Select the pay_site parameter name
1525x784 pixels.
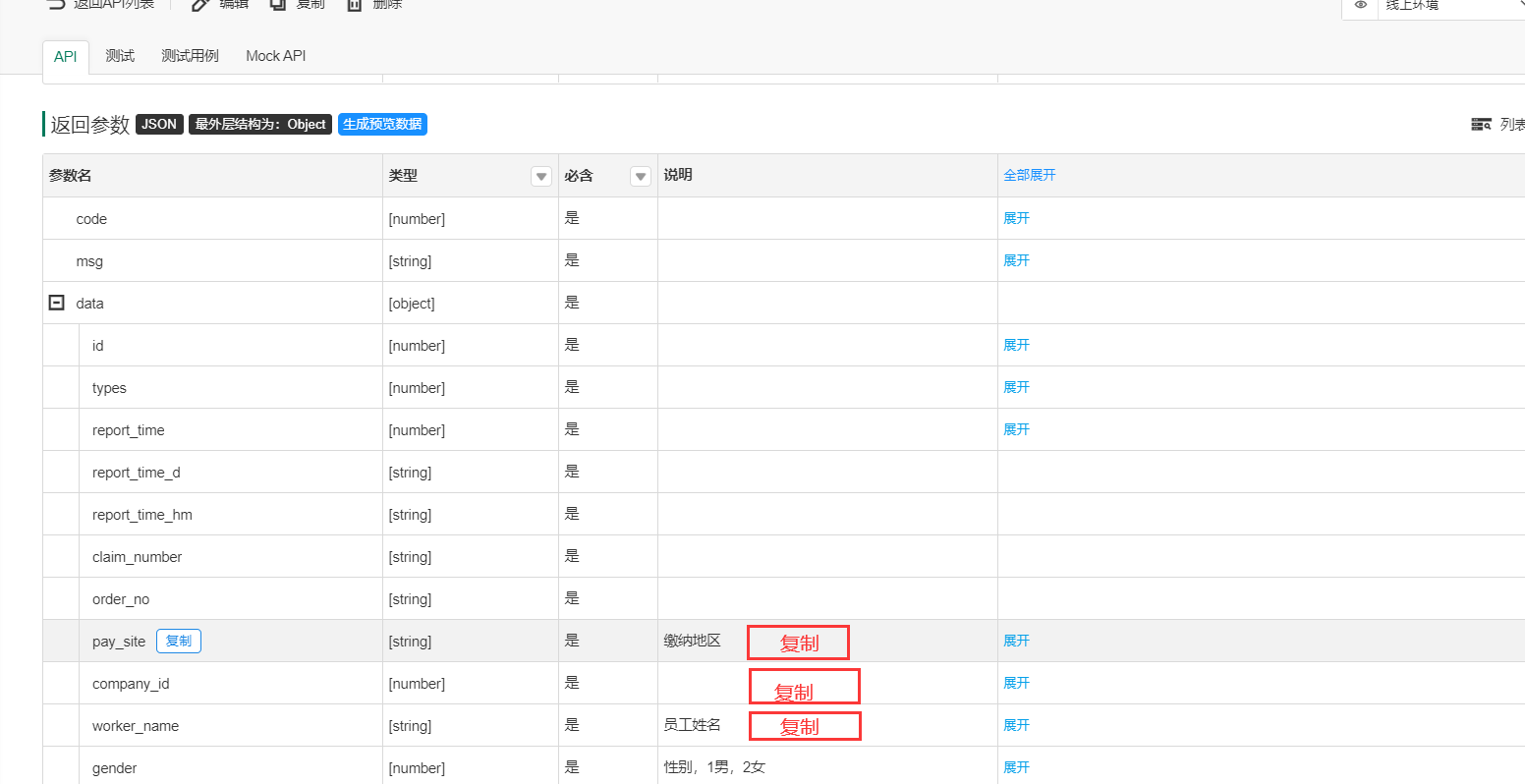click(119, 642)
